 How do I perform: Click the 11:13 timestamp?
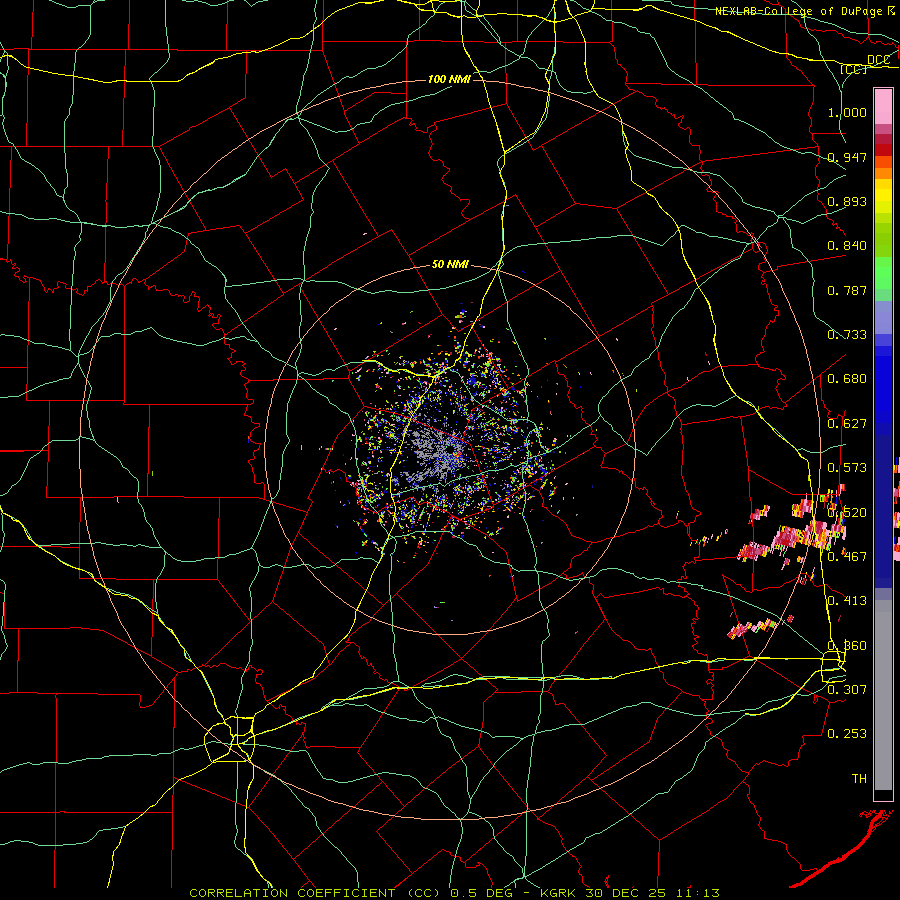click(697, 893)
